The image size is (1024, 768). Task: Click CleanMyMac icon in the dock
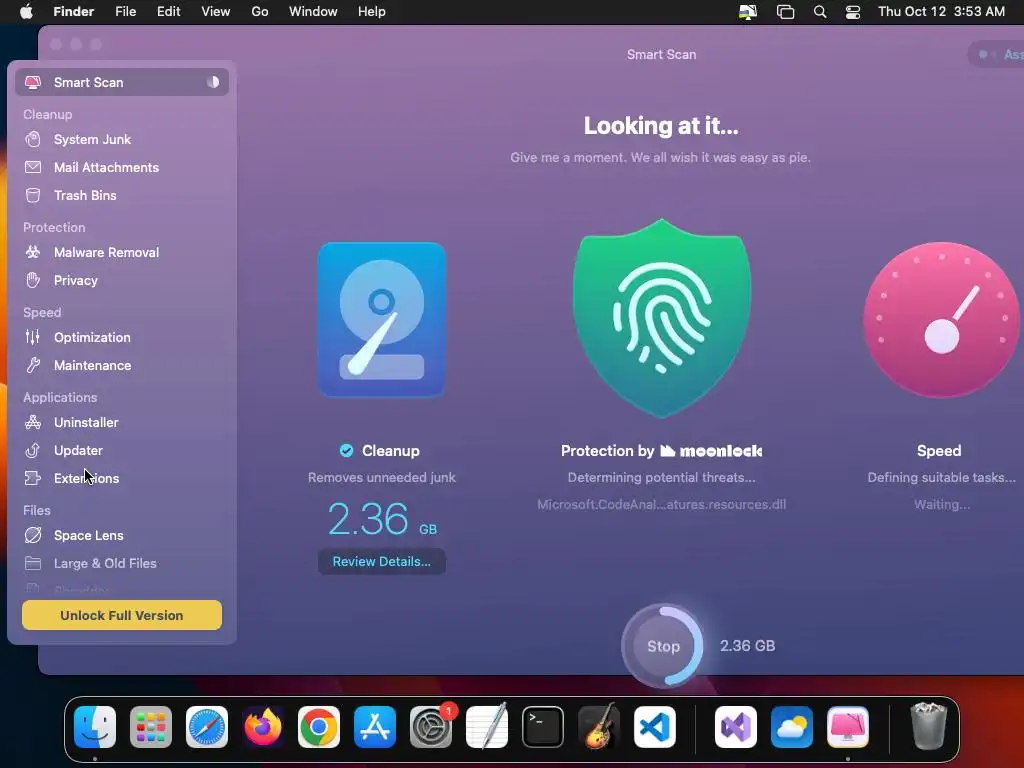point(848,727)
